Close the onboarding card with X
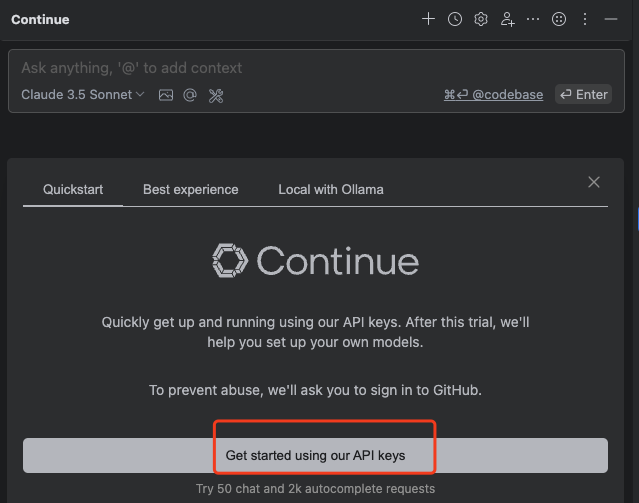The width and height of the screenshot is (639, 503). (594, 182)
